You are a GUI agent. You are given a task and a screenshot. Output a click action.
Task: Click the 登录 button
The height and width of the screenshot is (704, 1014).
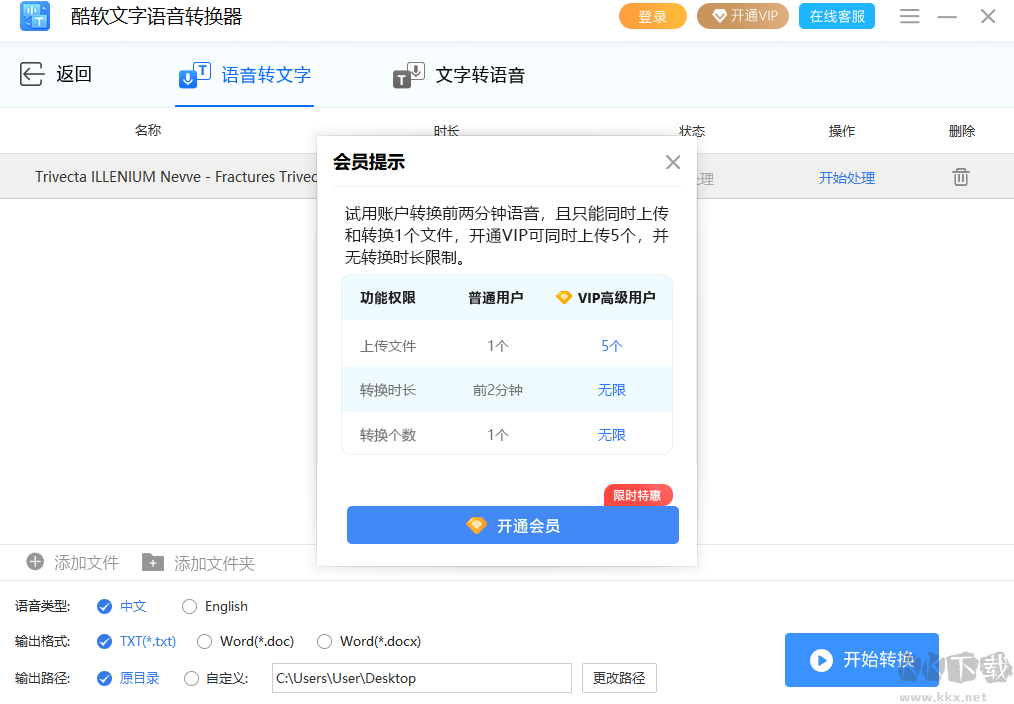652,16
